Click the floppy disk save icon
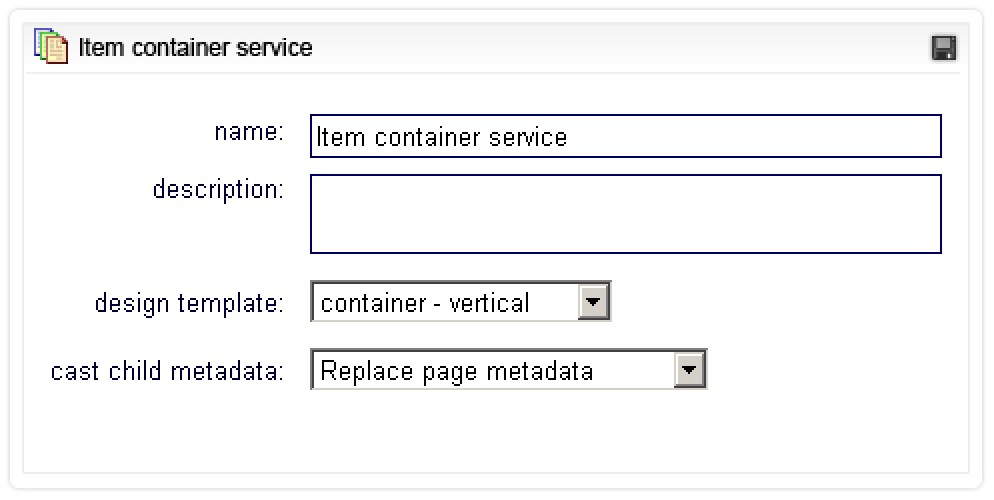Viewport: 994px width, 500px height. tap(944, 47)
